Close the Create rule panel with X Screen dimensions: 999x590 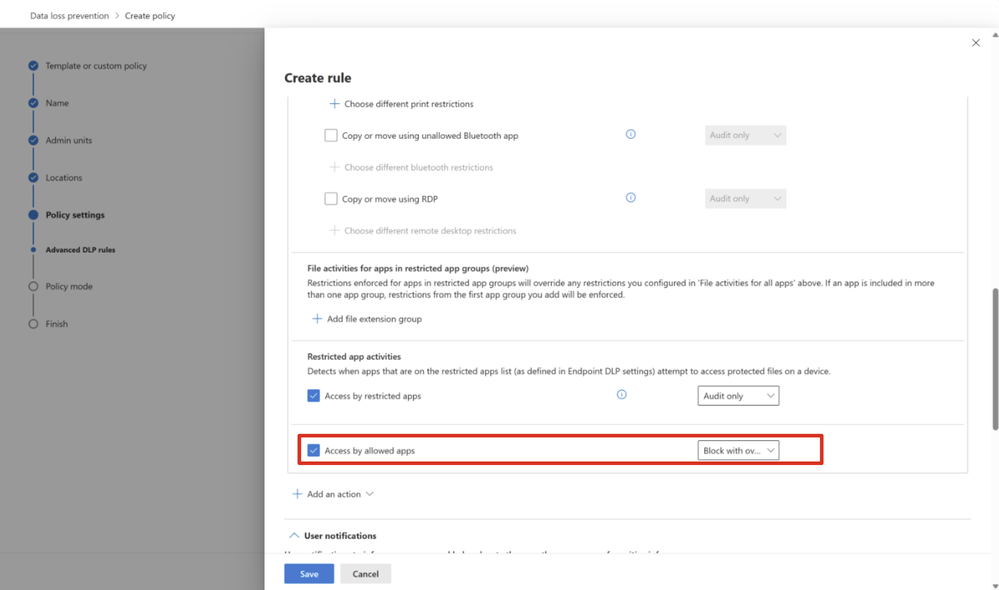click(x=975, y=43)
